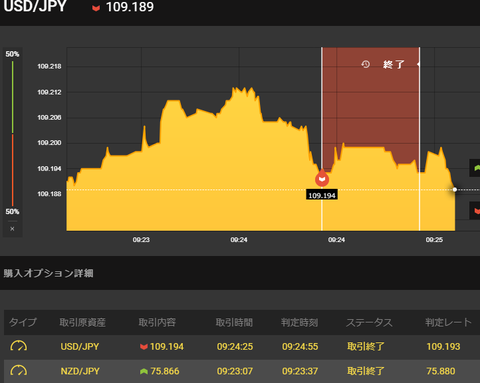Screen dimensions: 480x383
Task: Click the red entry-point marker on the chart
Action: pyautogui.click(x=322, y=178)
